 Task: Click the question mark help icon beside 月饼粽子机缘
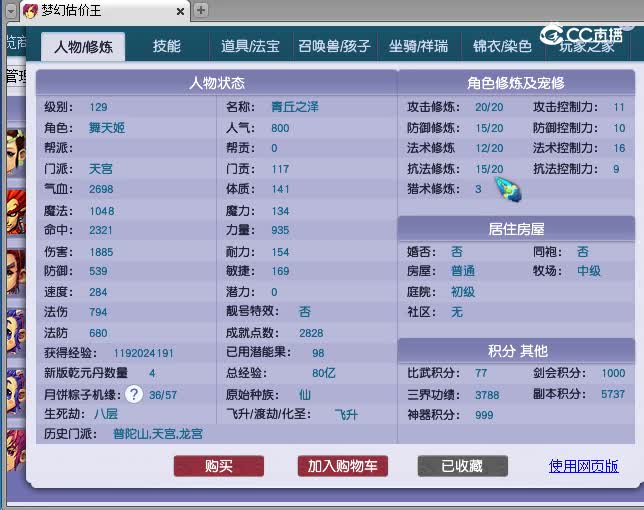tap(134, 394)
